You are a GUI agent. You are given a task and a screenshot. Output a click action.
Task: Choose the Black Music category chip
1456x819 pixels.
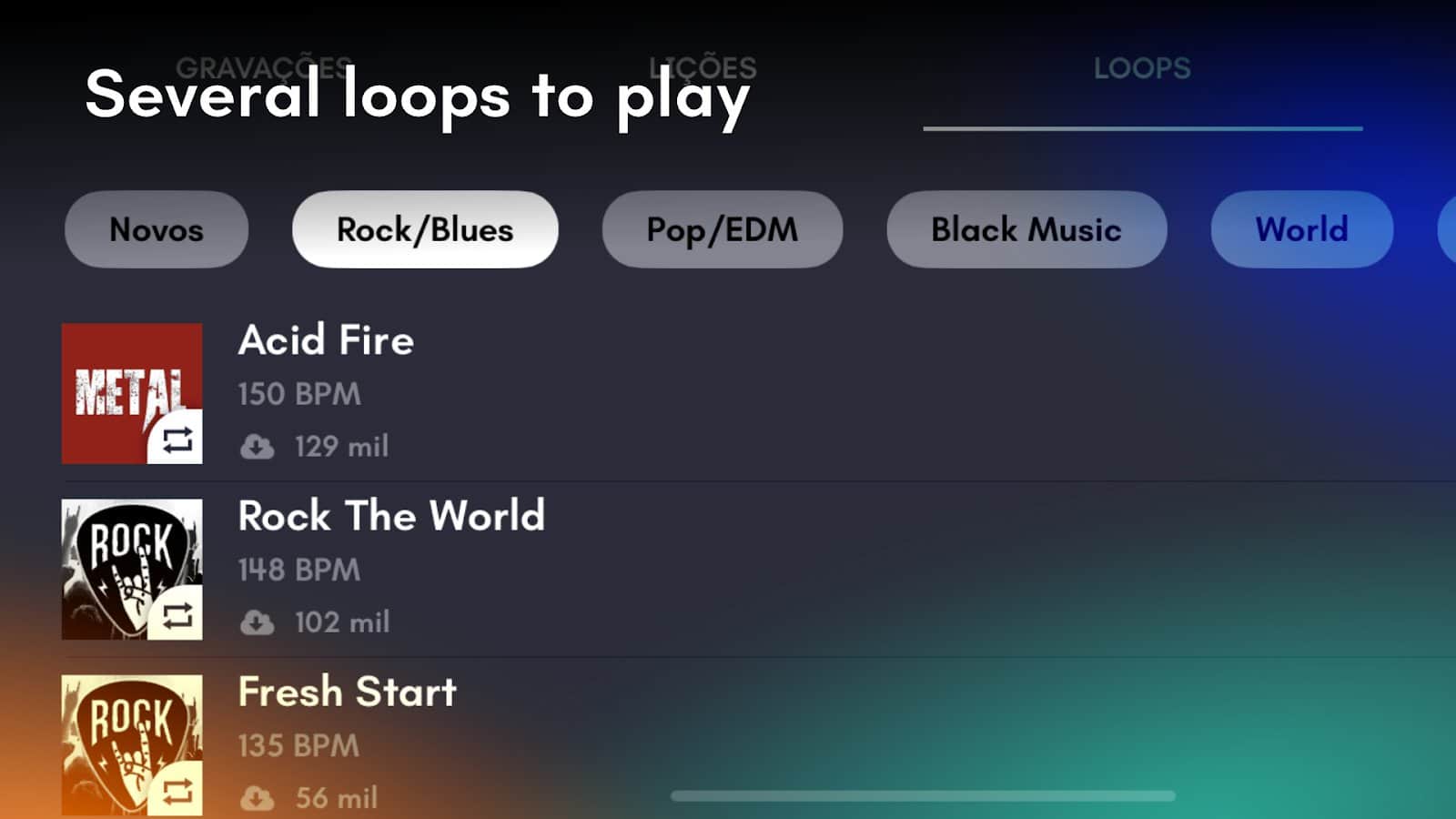pos(1026,229)
